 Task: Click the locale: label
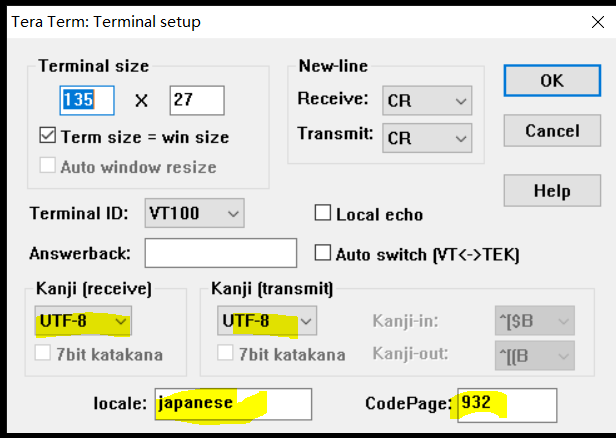coord(120,403)
